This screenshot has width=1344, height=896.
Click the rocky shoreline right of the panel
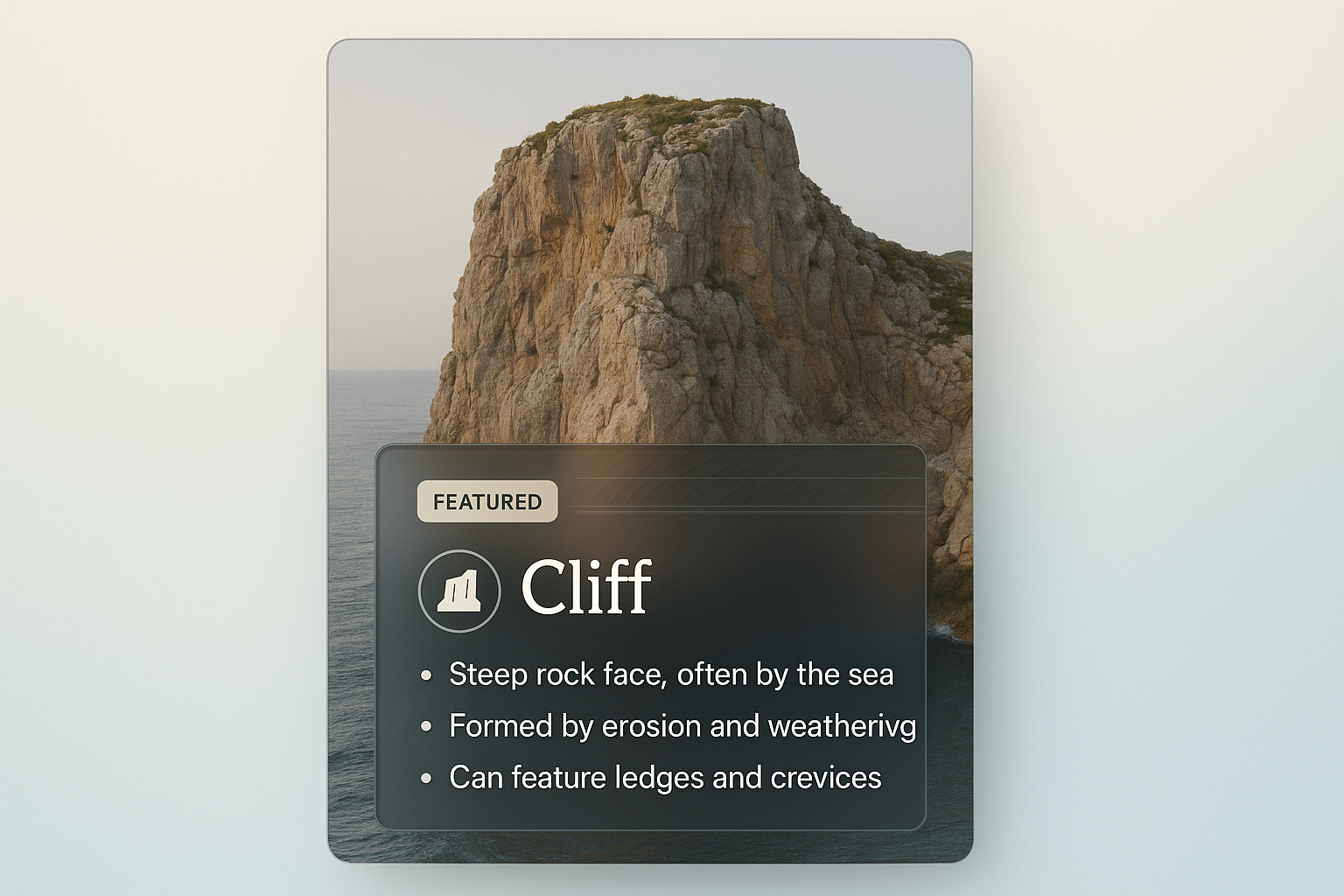[x=949, y=542]
